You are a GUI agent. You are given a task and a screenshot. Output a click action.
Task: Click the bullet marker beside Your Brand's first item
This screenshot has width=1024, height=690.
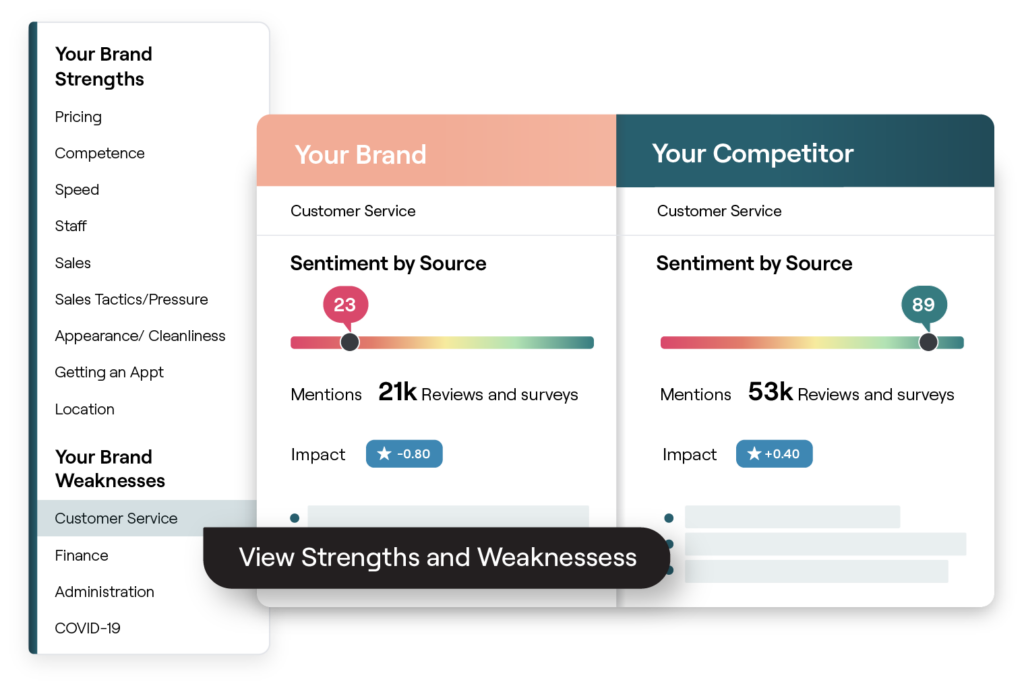pos(294,518)
